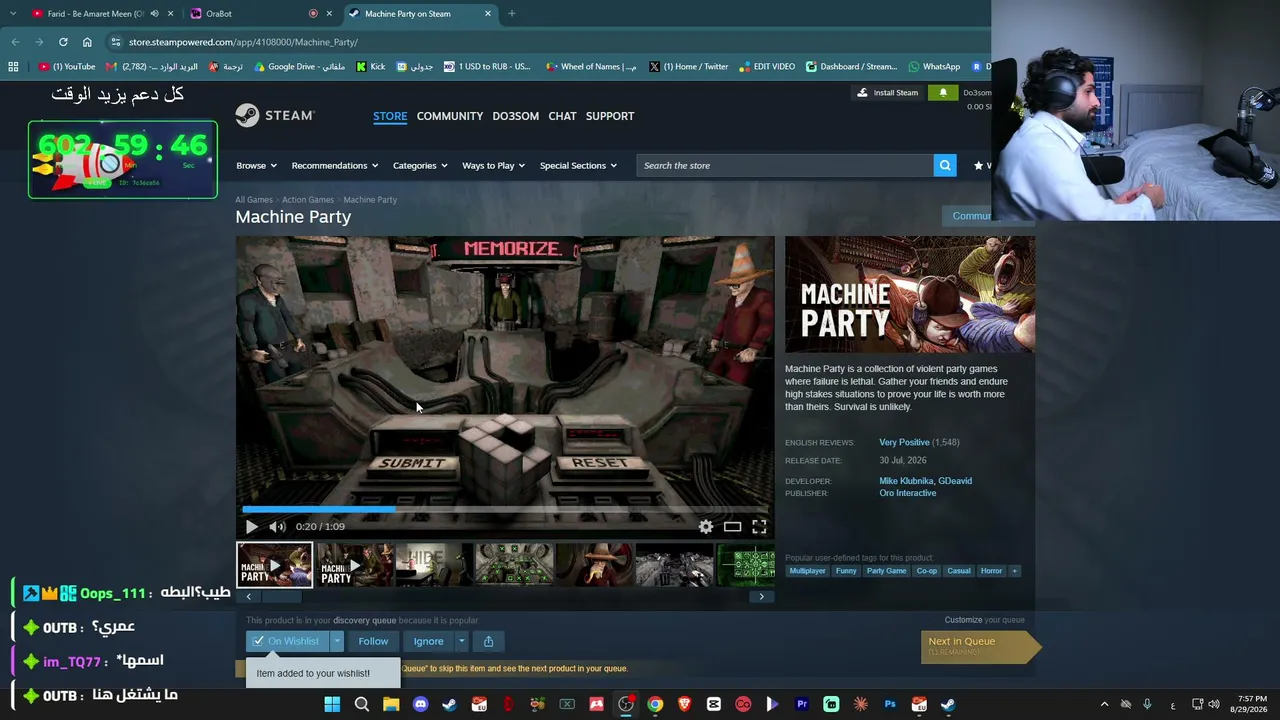
Task: Select the second trailer thumbnail
Action: [x=355, y=565]
